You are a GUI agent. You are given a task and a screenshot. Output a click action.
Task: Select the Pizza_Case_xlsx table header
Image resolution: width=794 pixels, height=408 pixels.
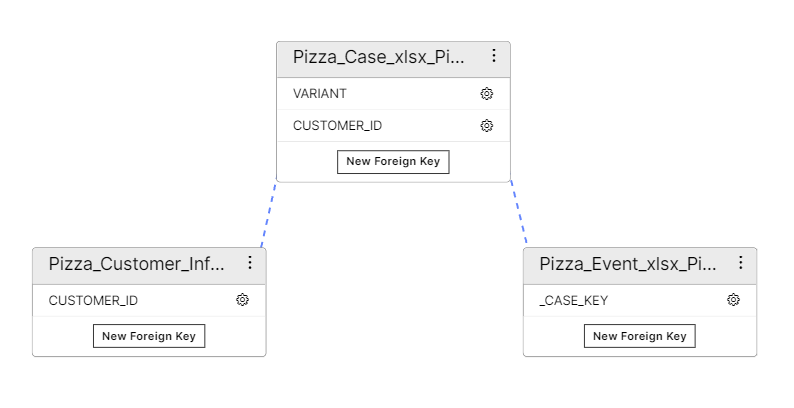point(378,58)
